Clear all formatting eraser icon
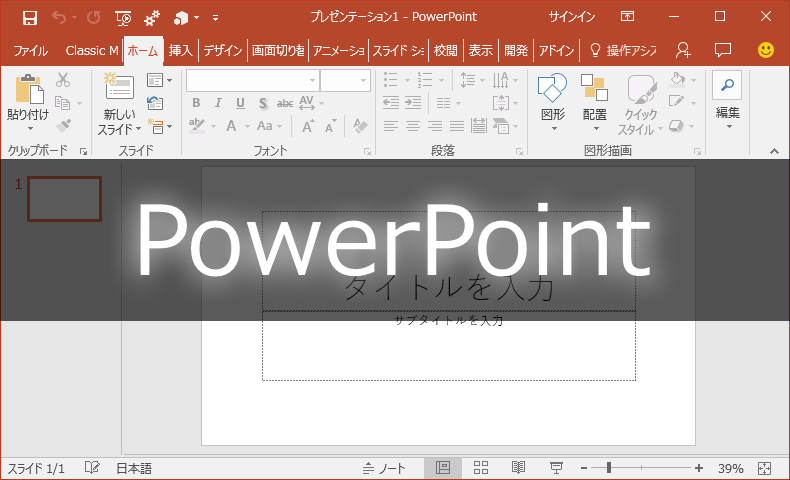Viewport: 790px width, 480px height. [360, 125]
